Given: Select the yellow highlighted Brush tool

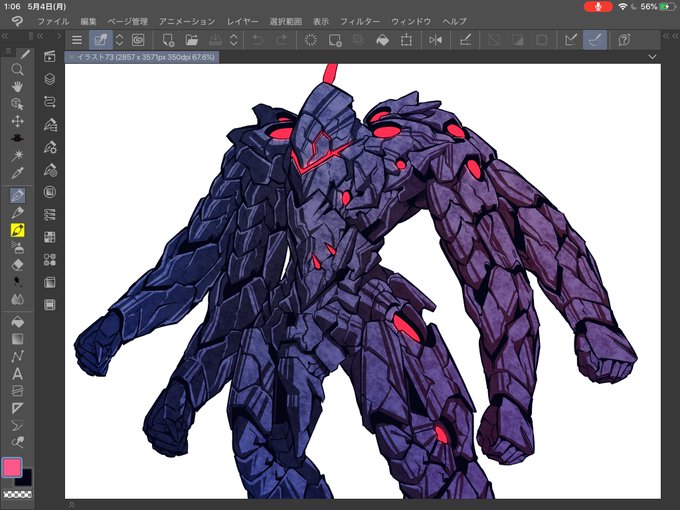Looking at the screenshot, I should (x=17, y=230).
